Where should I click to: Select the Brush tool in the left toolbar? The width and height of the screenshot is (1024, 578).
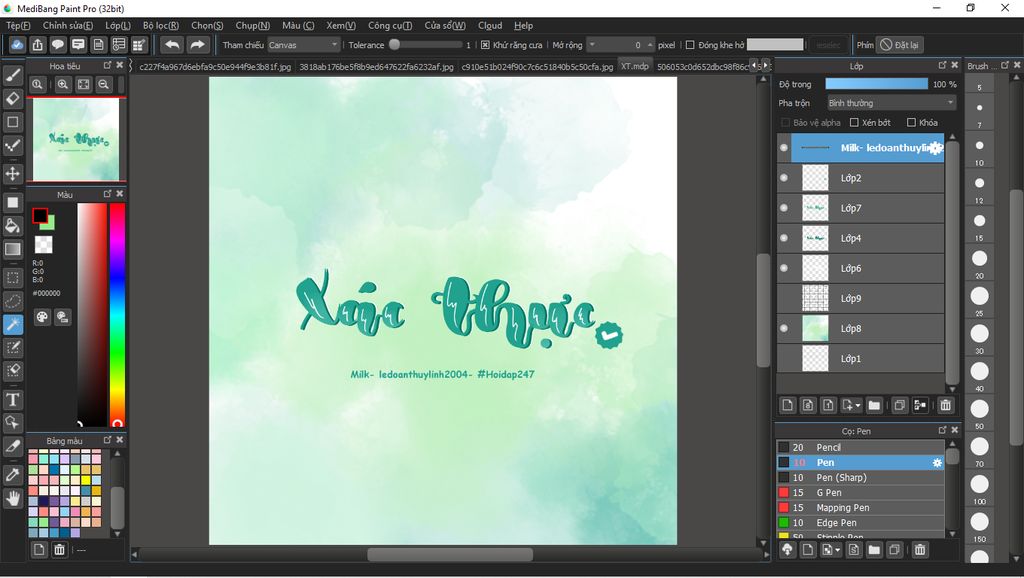click(x=12, y=76)
